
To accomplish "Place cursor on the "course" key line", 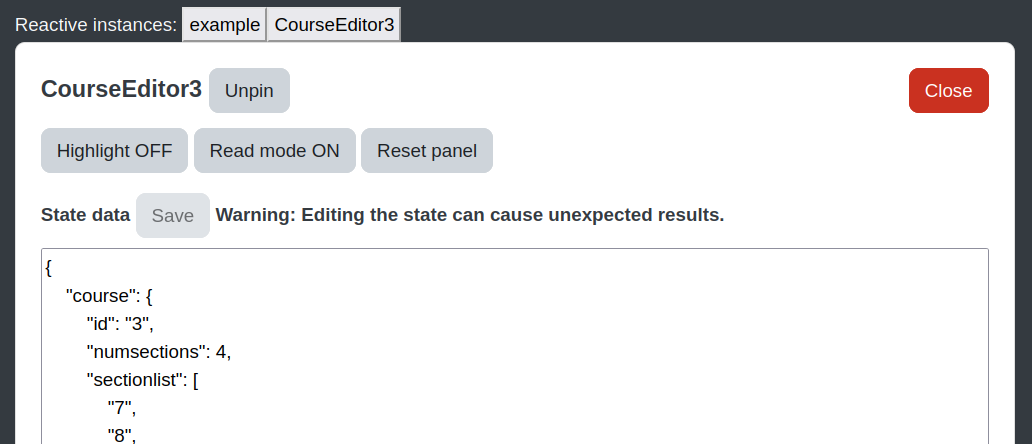I will (x=109, y=297).
